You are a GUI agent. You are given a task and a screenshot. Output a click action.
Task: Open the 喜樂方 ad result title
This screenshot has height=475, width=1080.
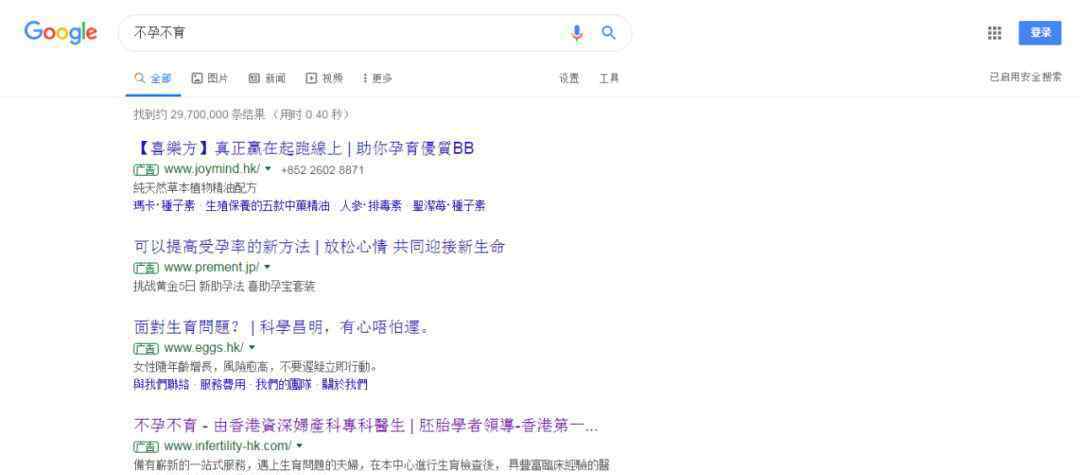pyautogui.click(x=304, y=148)
